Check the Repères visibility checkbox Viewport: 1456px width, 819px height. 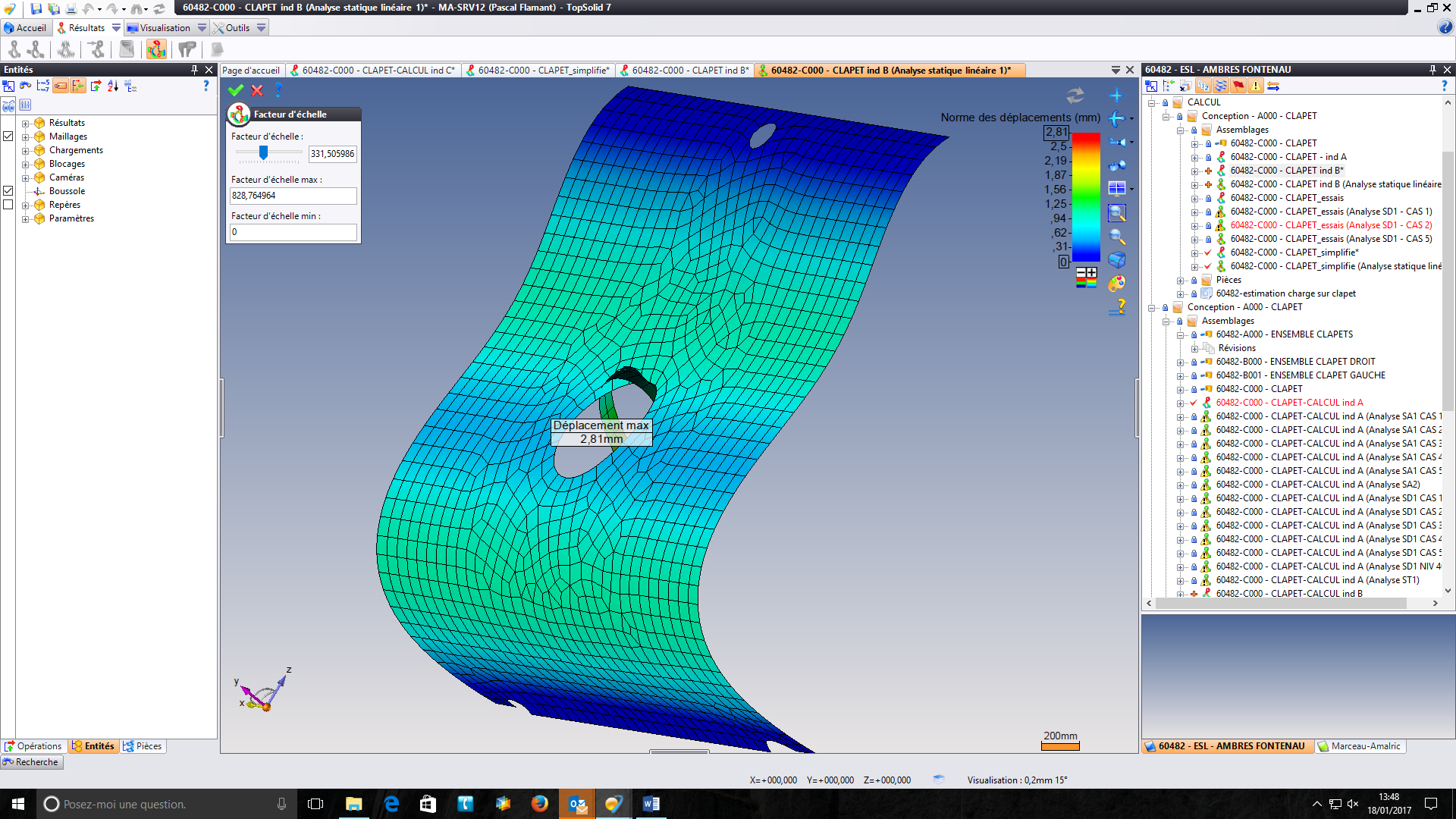pyautogui.click(x=8, y=205)
